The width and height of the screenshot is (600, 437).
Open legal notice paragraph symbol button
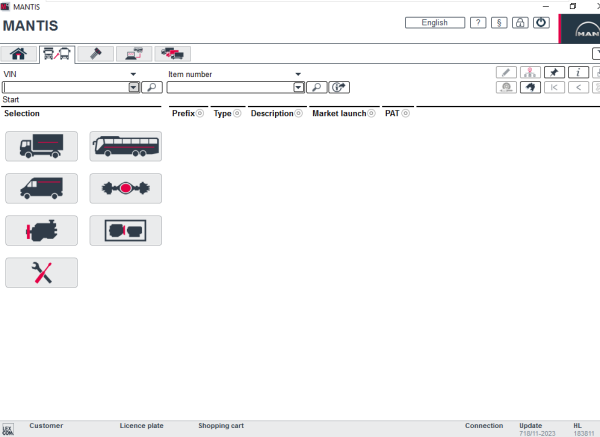coord(499,23)
